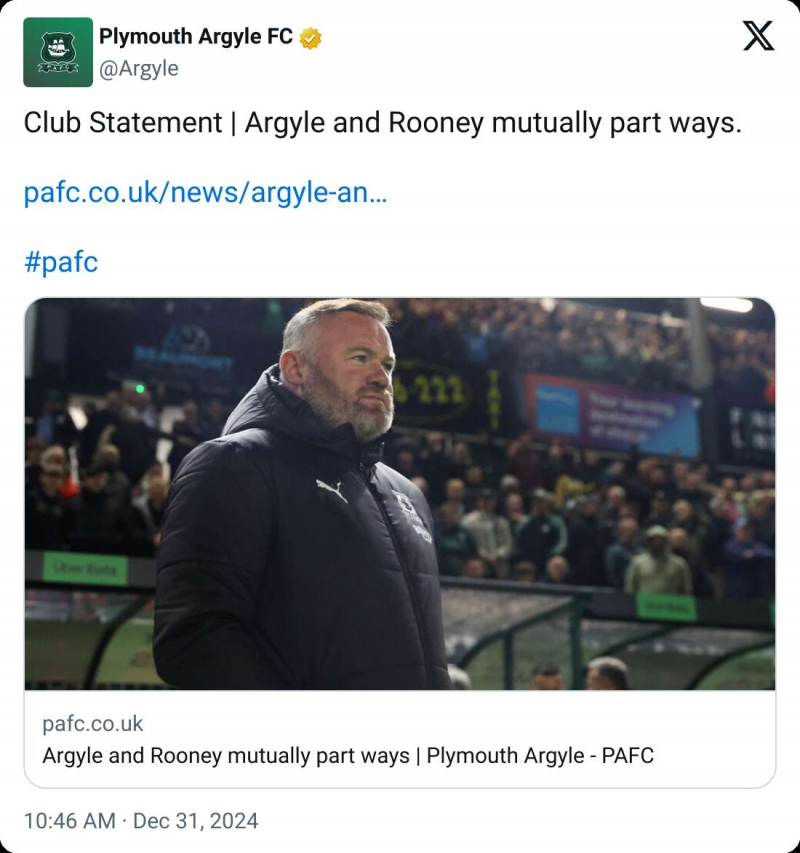Open the card title "Argyle and Rooney mutually part ways"
Image resolution: width=800 pixels, height=853 pixels.
[225, 755]
